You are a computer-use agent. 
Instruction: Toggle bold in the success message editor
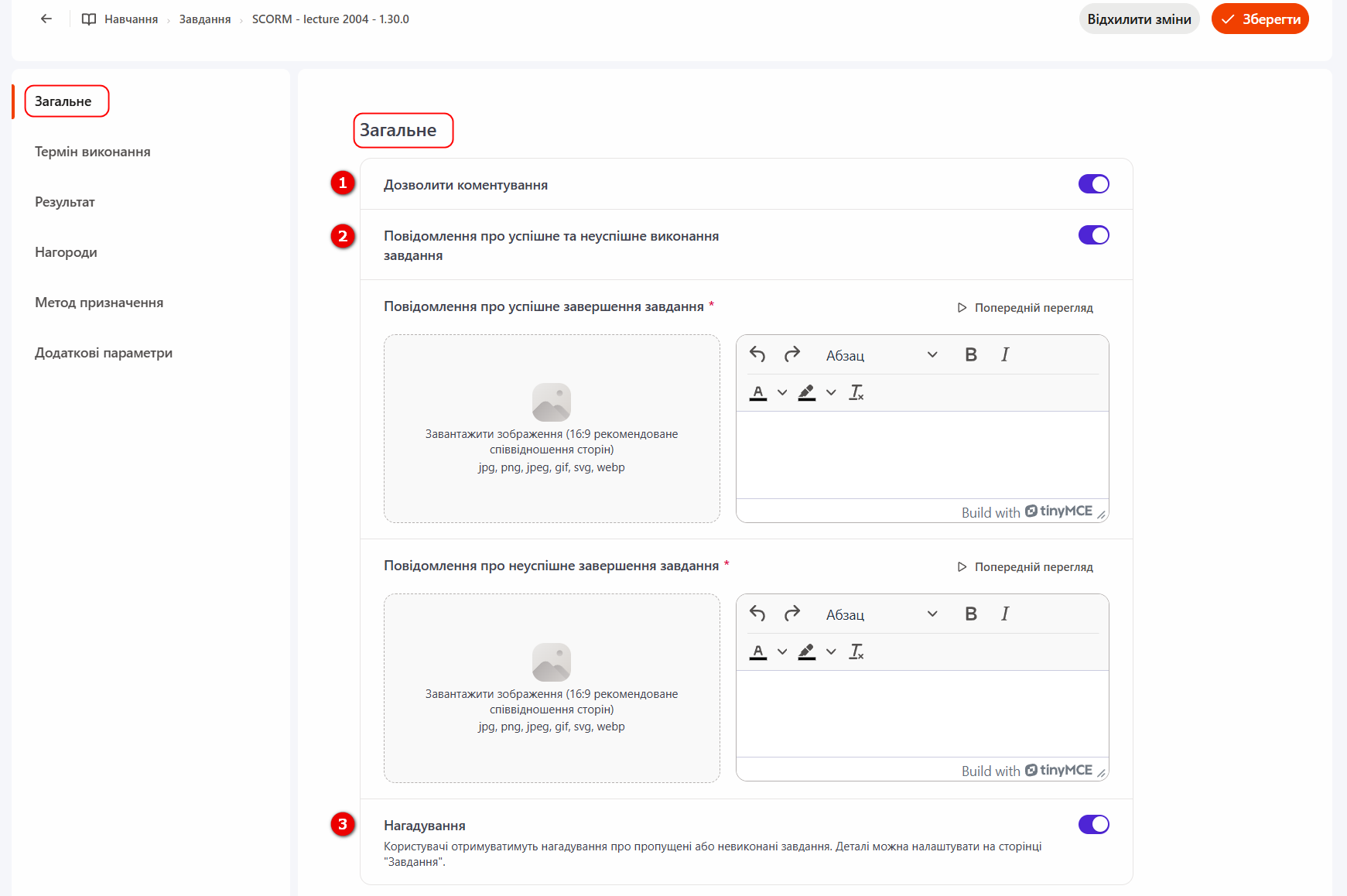971,354
